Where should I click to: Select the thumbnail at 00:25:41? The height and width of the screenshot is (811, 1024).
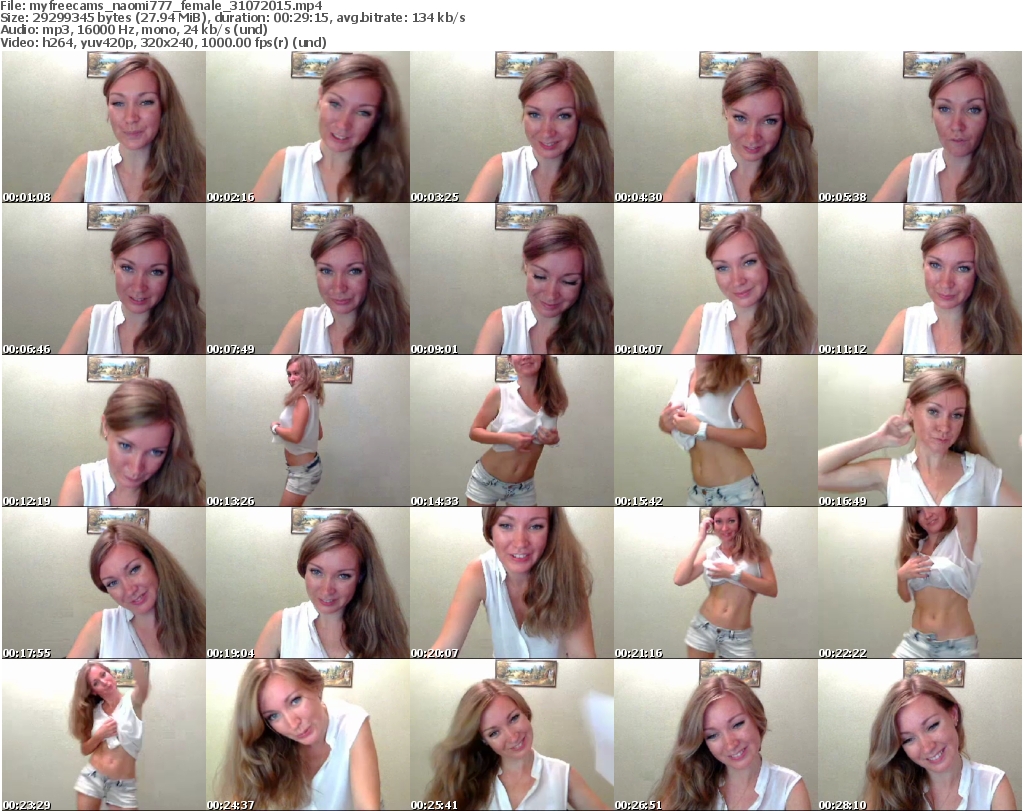click(x=511, y=735)
